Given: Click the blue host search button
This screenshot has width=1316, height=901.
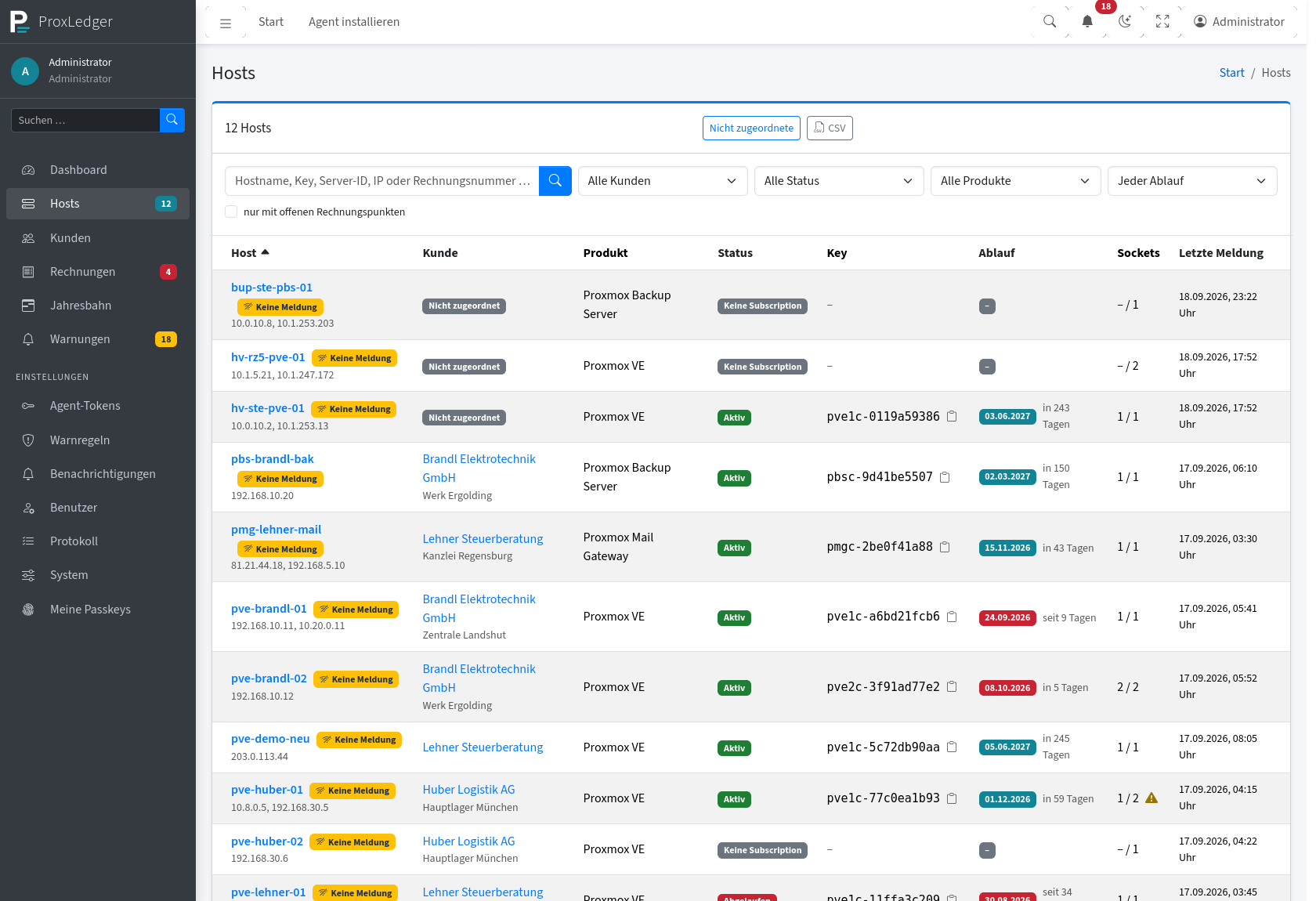Looking at the screenshot, I should 555,181.
